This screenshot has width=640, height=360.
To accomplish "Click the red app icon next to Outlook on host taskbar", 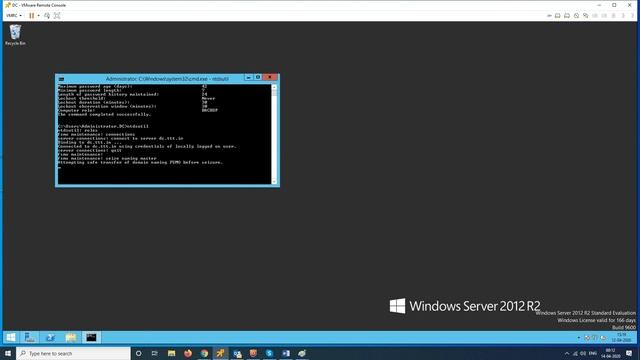I will coord(253,353).
